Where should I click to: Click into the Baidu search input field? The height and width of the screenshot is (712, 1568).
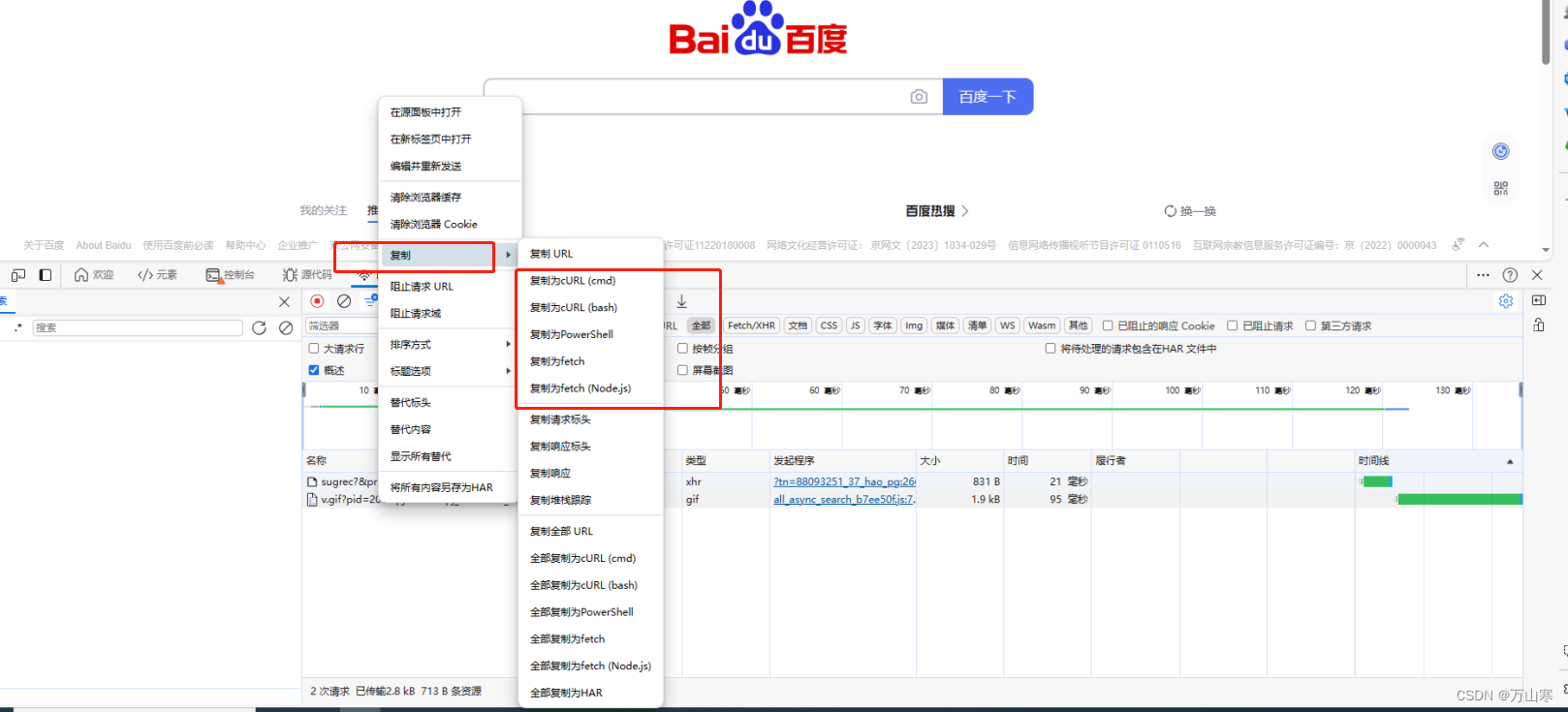[712, 97]
